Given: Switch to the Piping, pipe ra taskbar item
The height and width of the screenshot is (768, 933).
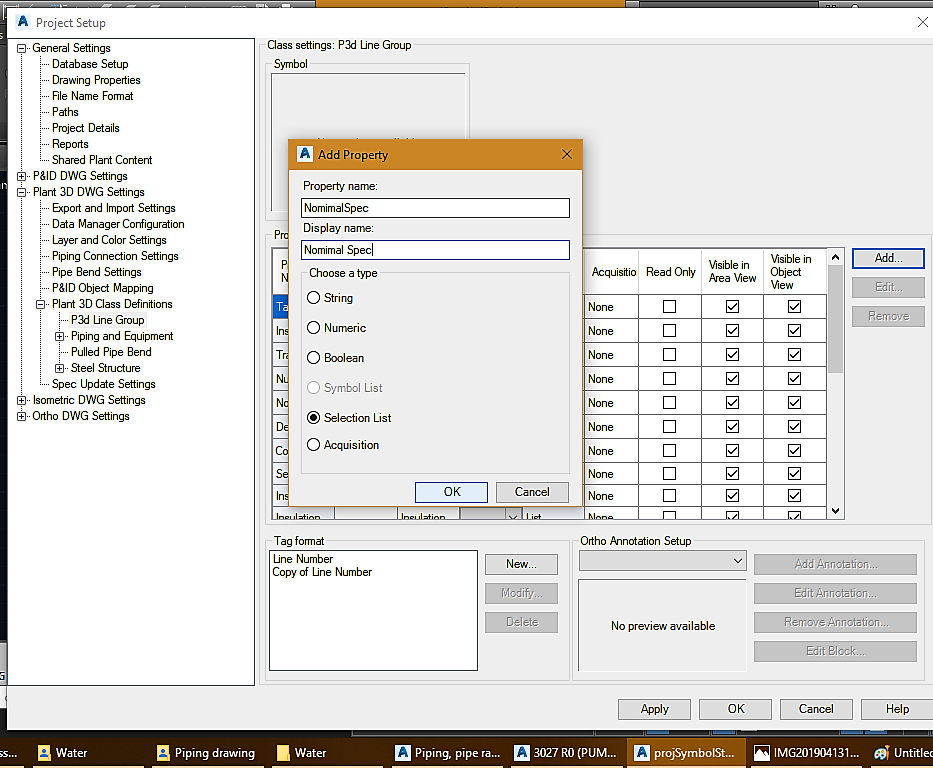Looking at the screenshot, I should pos(445,752).
